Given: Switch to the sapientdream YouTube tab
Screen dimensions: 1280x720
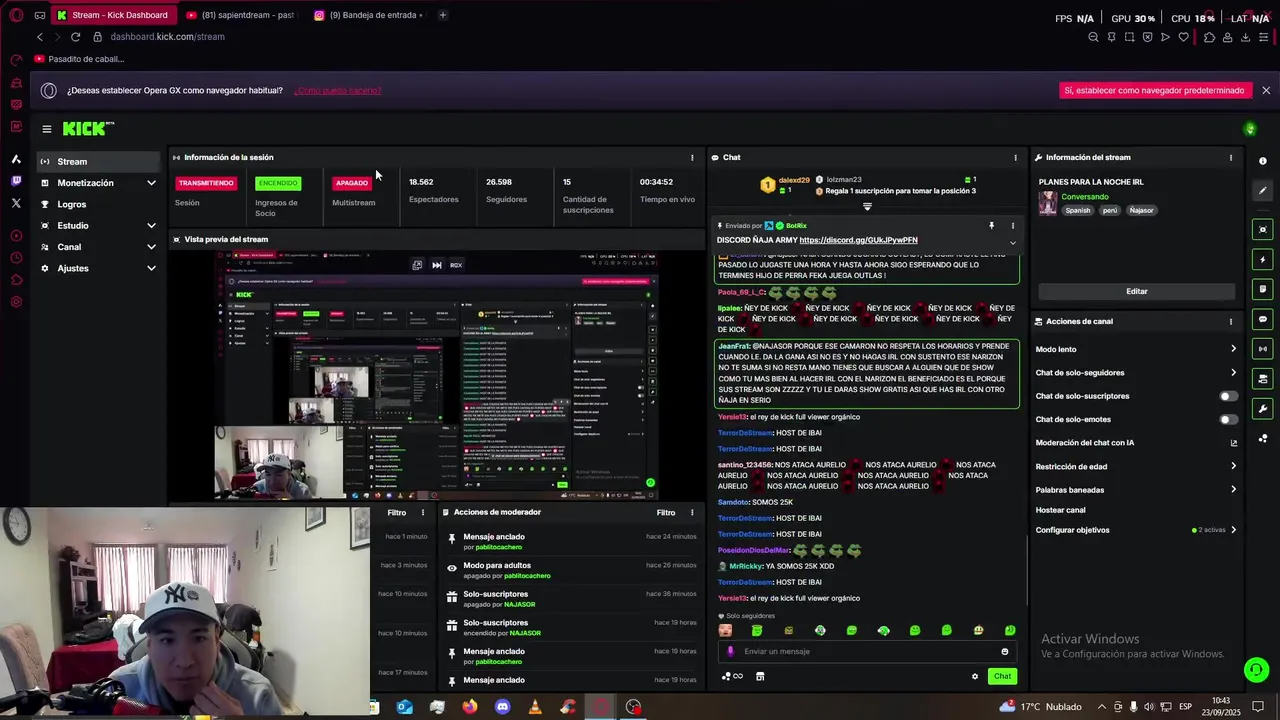Looking at the screenshot, I should pos(240,15).
